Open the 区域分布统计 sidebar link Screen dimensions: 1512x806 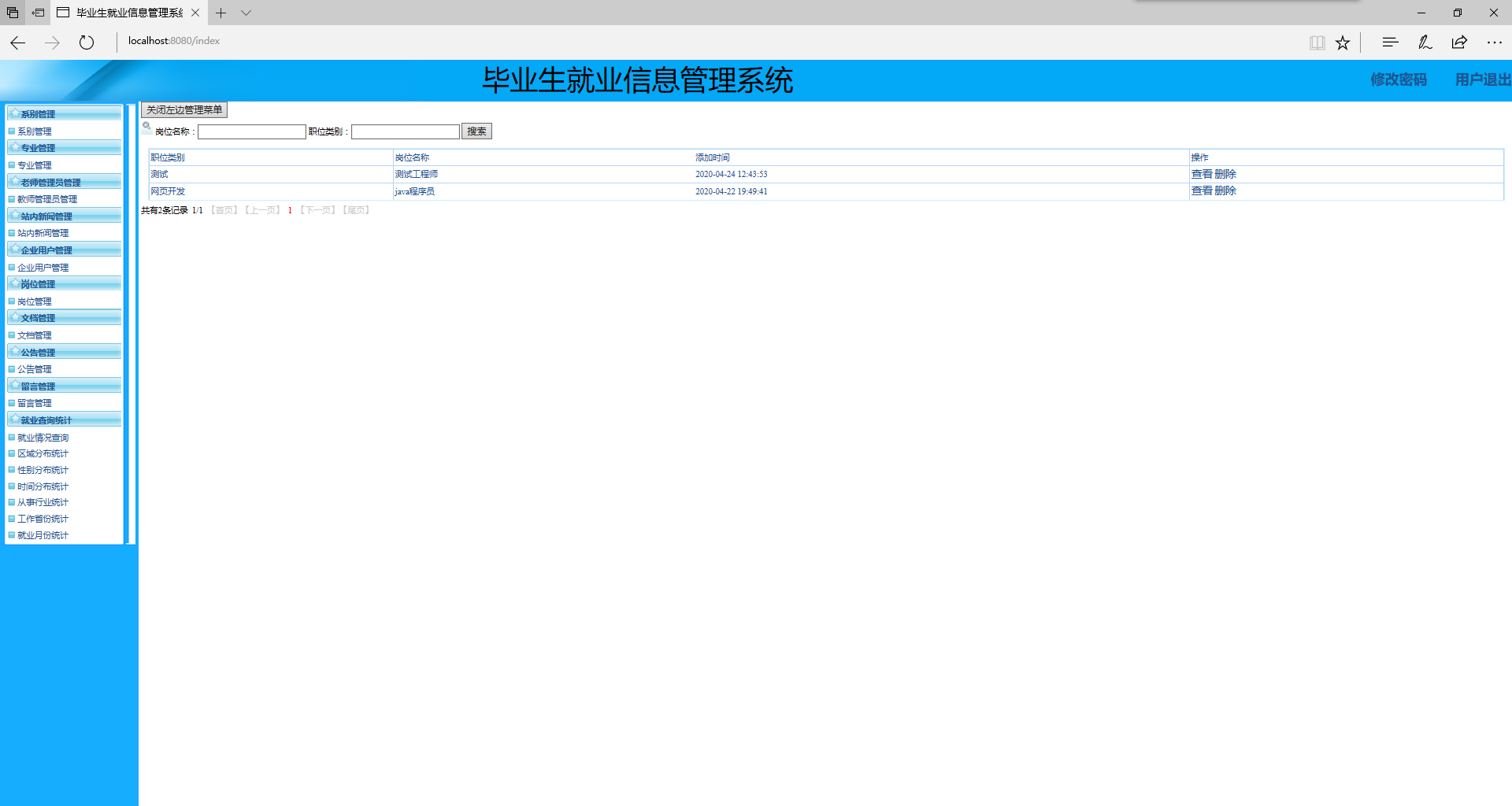pyautogui.click(x=43, y=453)
